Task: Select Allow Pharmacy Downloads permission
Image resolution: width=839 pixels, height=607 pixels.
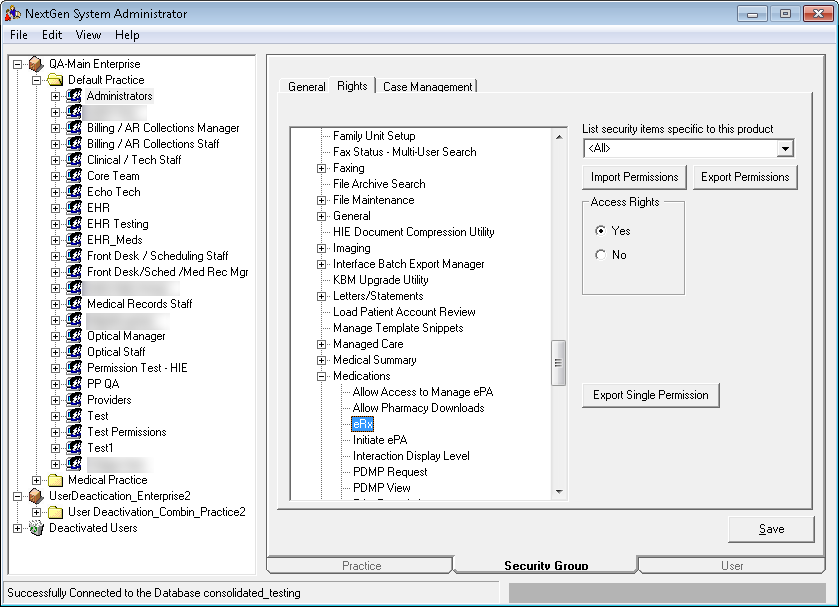Action: point(418,408)
